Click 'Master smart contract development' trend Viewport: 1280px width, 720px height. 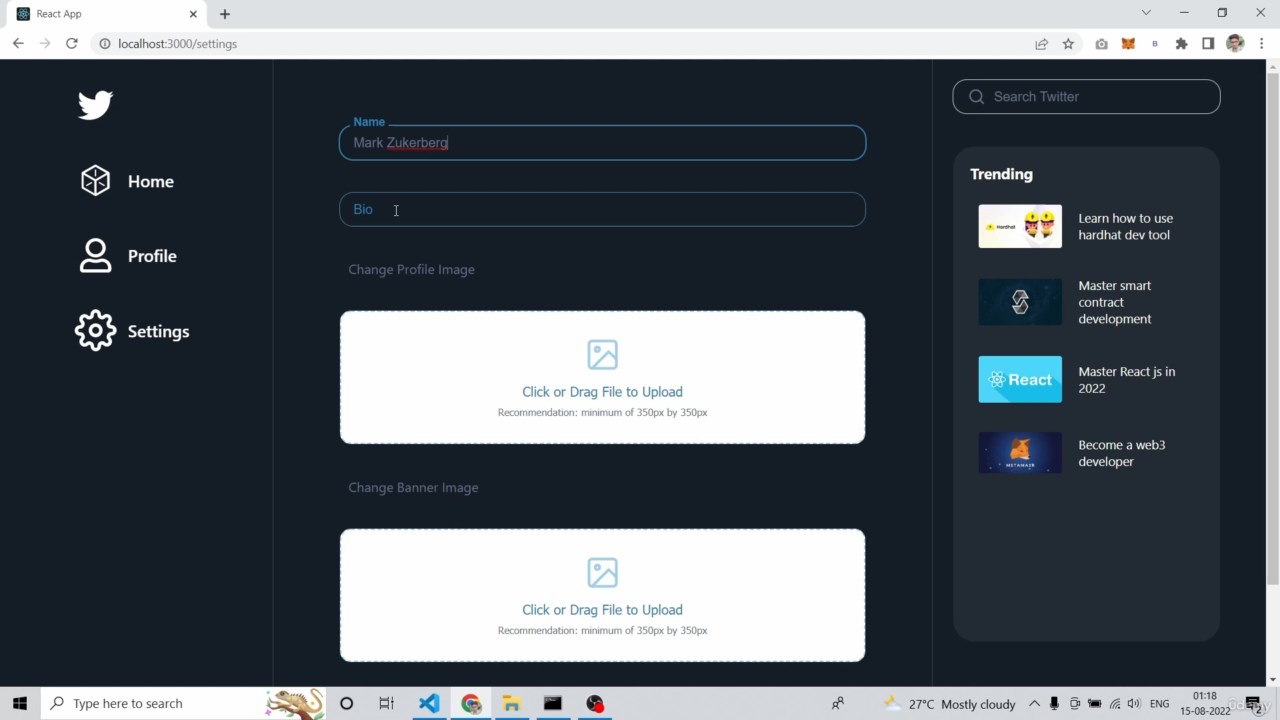tap(1115, 302)
